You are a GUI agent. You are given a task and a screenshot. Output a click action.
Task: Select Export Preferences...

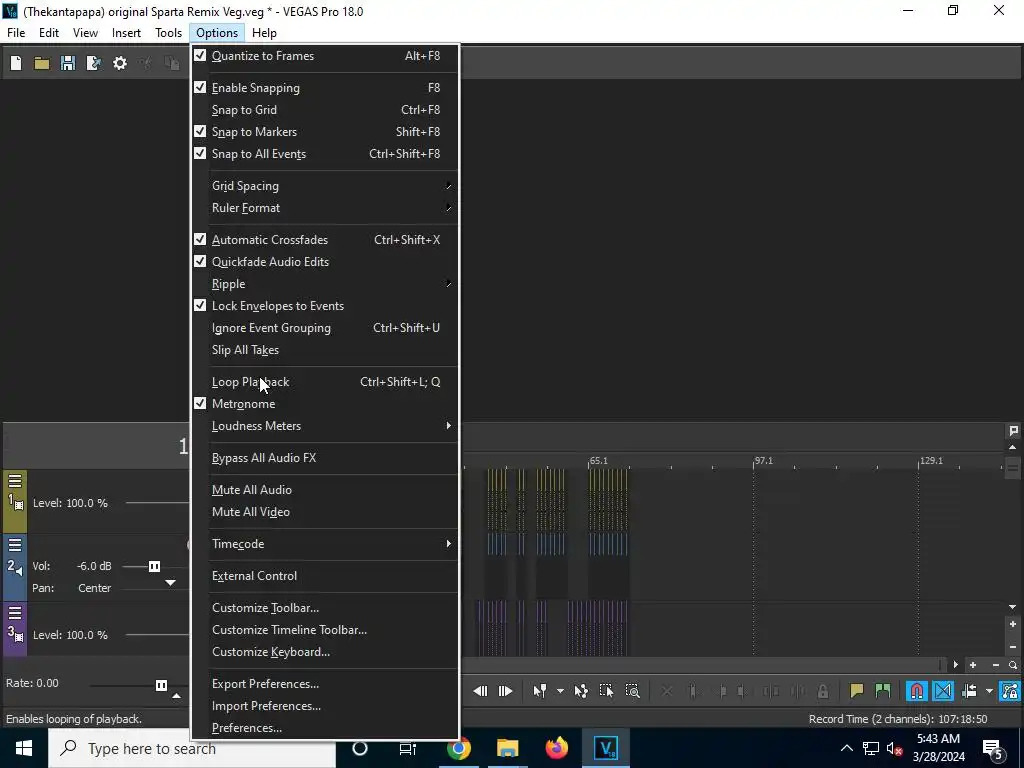326,684
